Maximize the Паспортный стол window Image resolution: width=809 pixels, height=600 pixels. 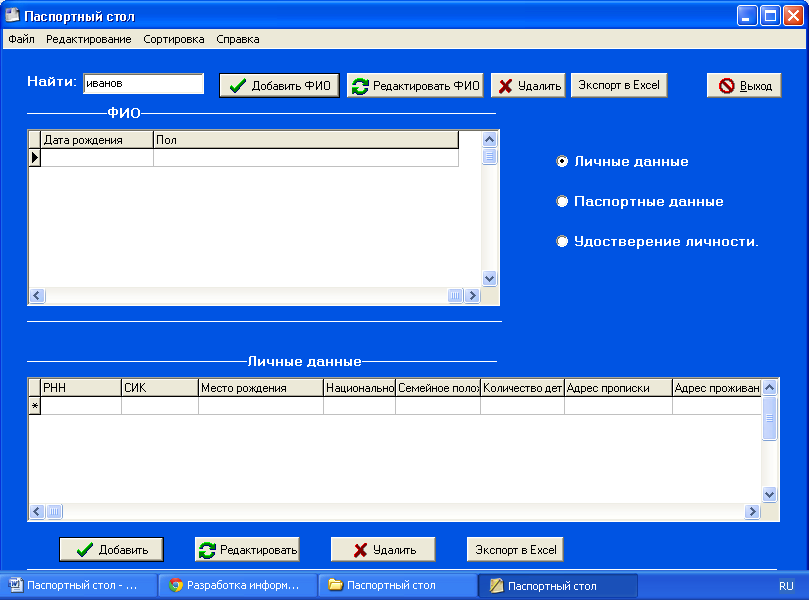point(770,16)
